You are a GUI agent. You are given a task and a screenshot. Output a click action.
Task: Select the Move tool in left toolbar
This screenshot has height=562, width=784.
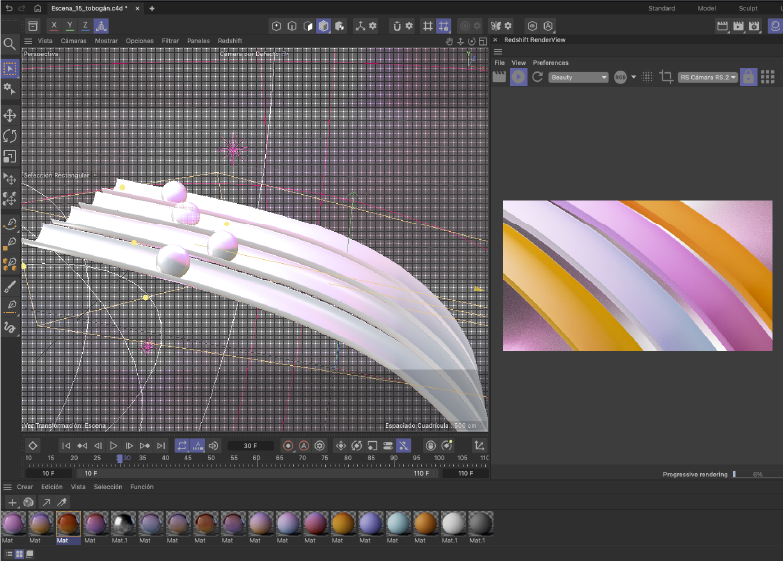[10, 116]
